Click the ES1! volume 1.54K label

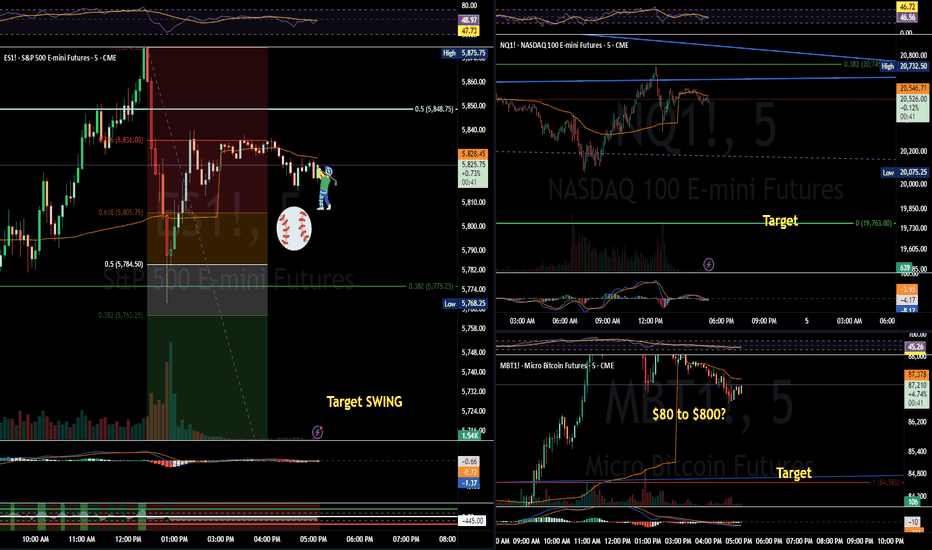(470, 436)
